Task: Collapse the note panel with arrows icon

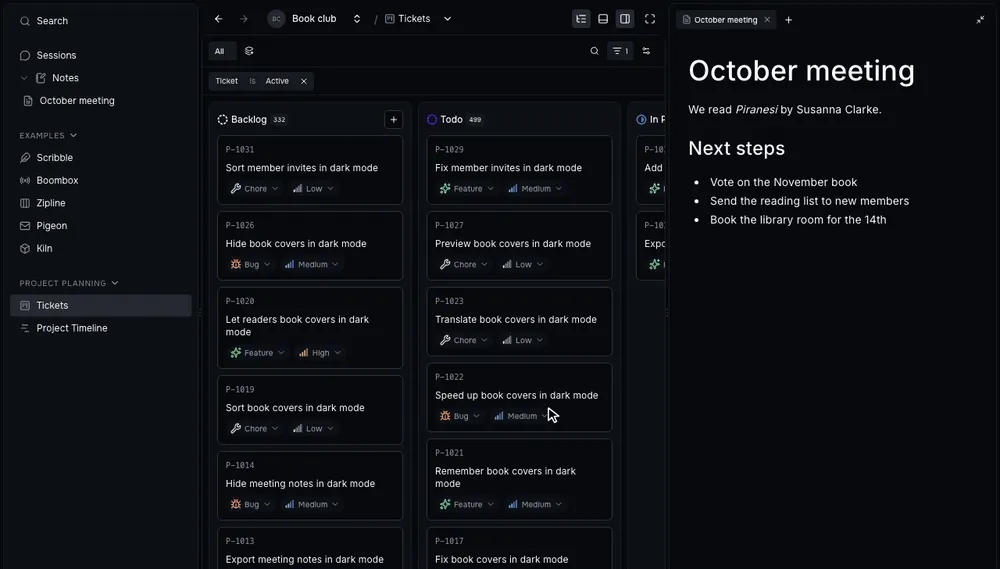Action: (980, 20)
